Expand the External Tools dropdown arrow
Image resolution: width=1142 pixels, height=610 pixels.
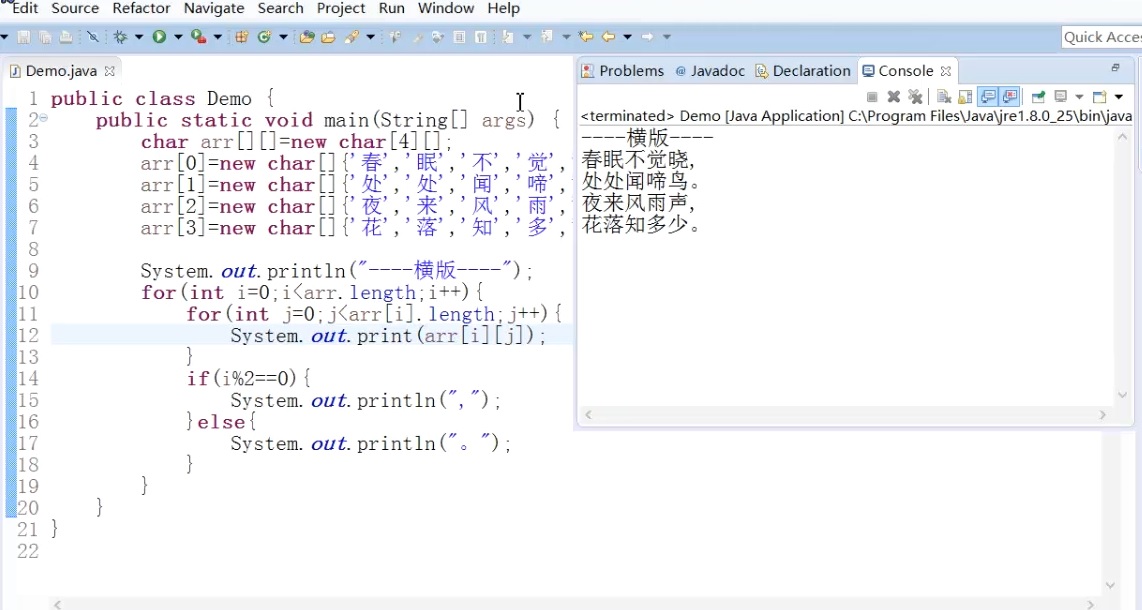[217, 37]
